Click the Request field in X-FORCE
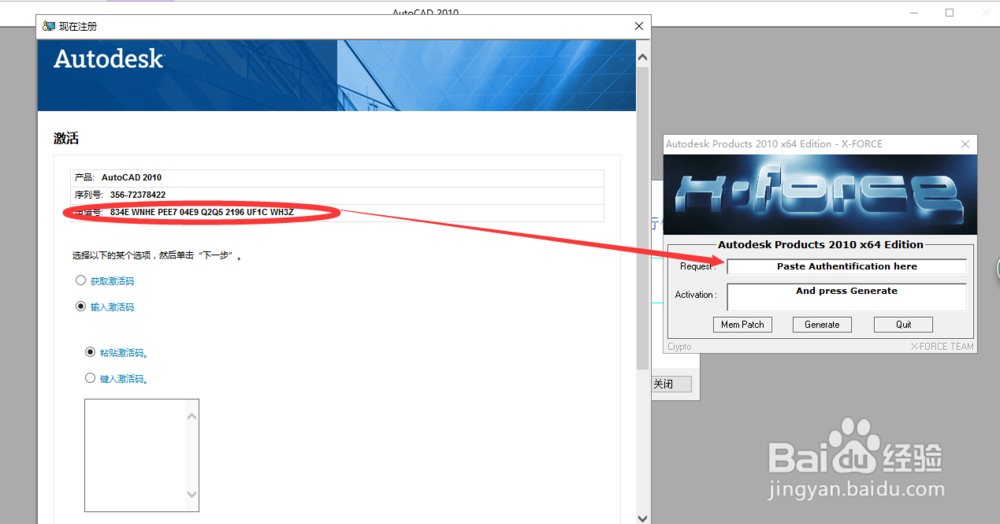The height and width of the screenshot is (524, 1000). (846, 266)
